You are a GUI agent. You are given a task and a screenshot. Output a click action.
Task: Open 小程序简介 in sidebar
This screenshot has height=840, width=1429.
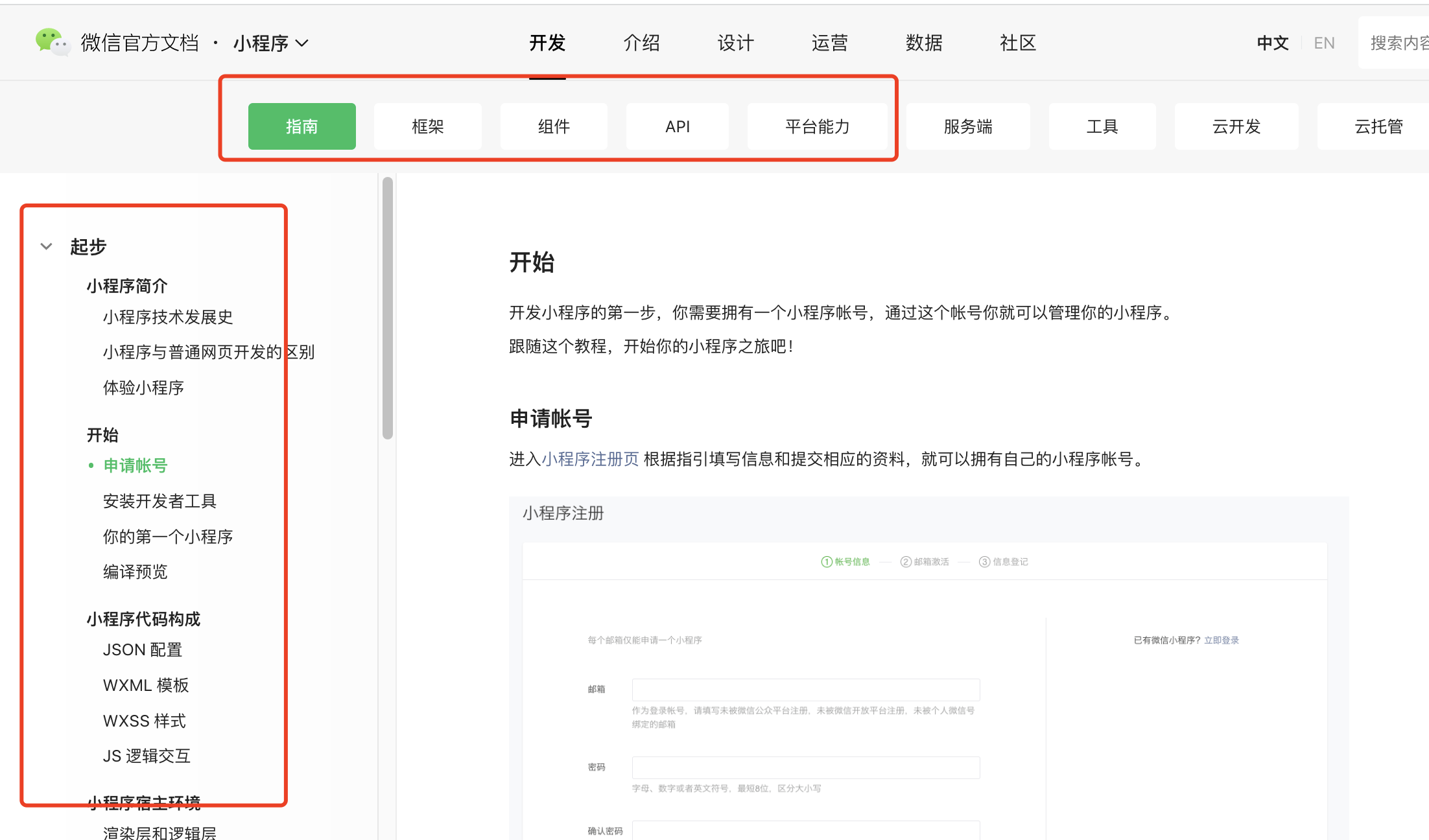point(127,286)
